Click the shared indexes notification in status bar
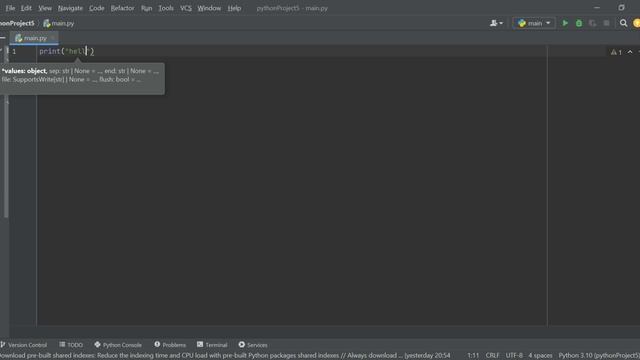 225,356
